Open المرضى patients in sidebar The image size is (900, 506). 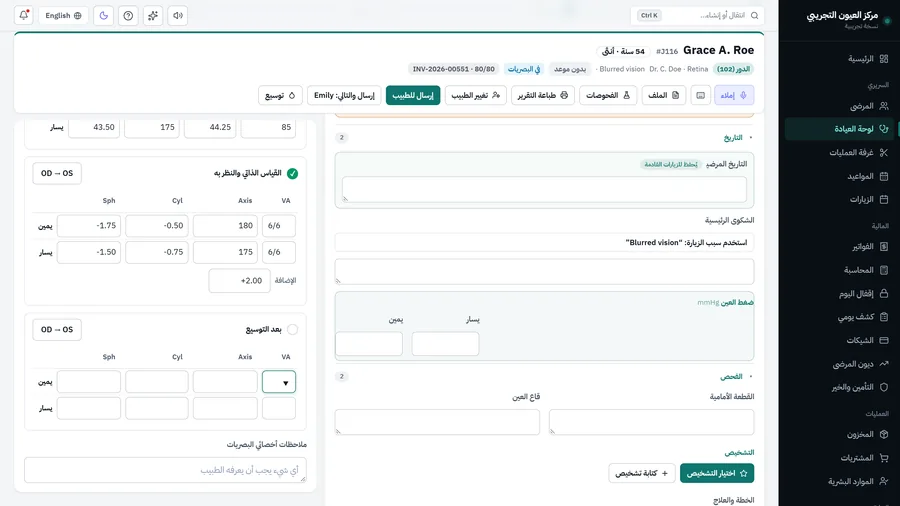click(x=839, y=106)
